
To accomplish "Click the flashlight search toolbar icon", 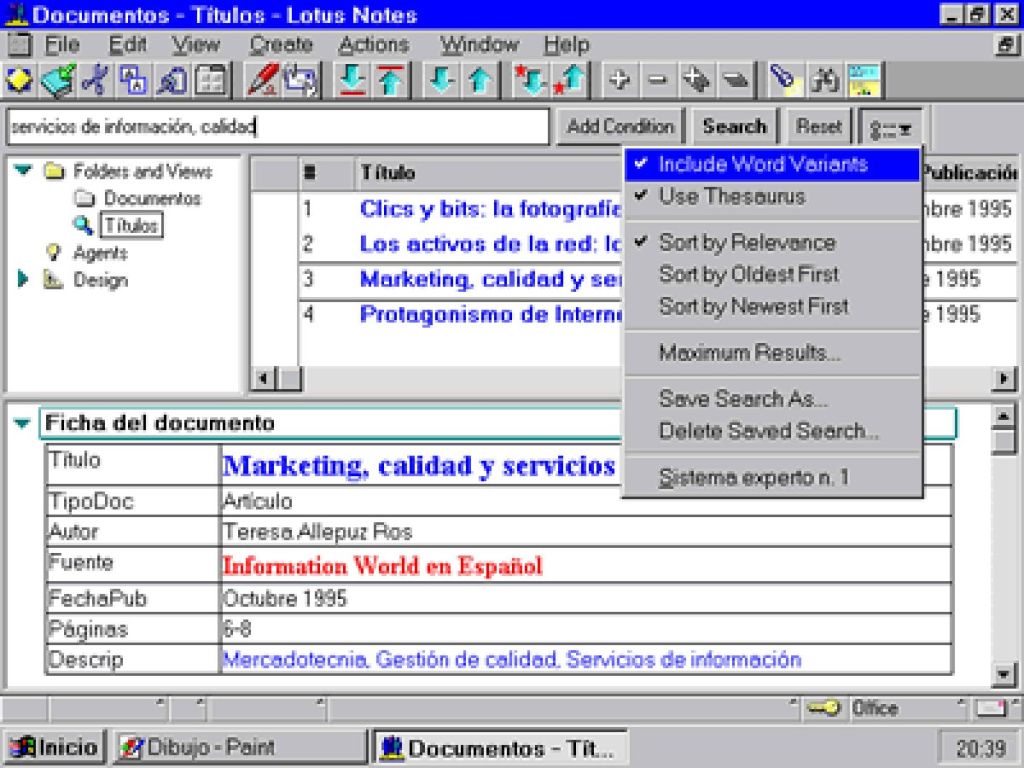I will (784, 79).
